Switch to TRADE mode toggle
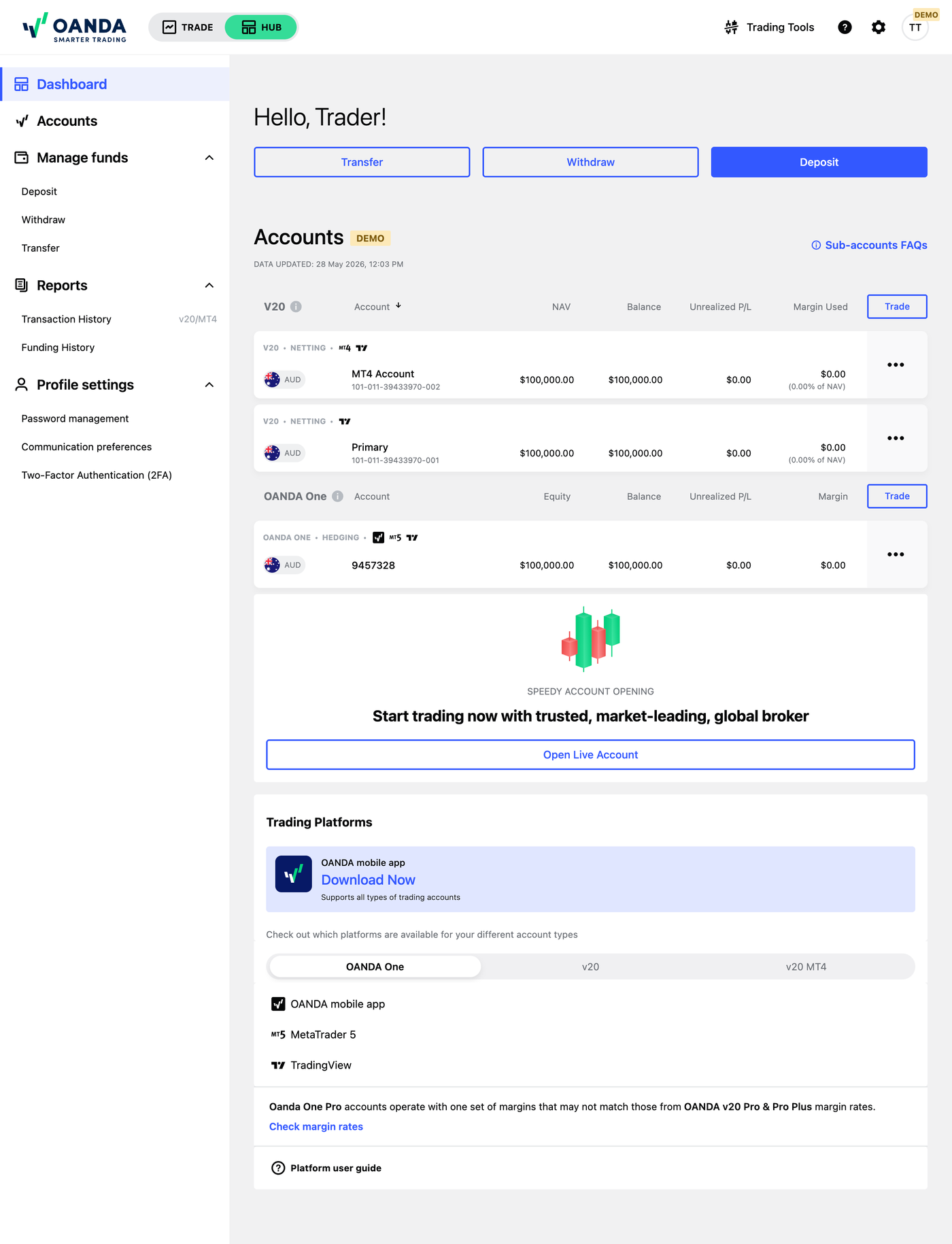The width and height of the screenshot is (952, 1244). tap(188, 27)
